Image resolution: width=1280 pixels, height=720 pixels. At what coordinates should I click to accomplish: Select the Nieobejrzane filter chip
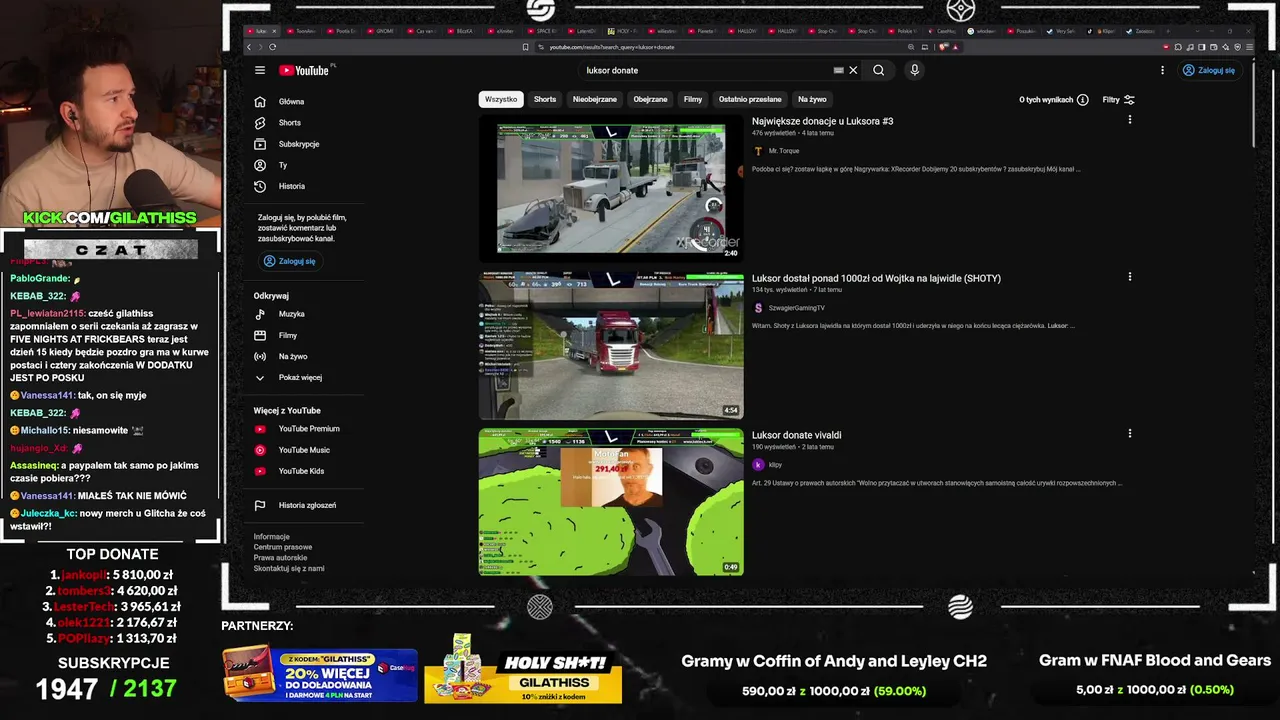(x=595, y=99)
